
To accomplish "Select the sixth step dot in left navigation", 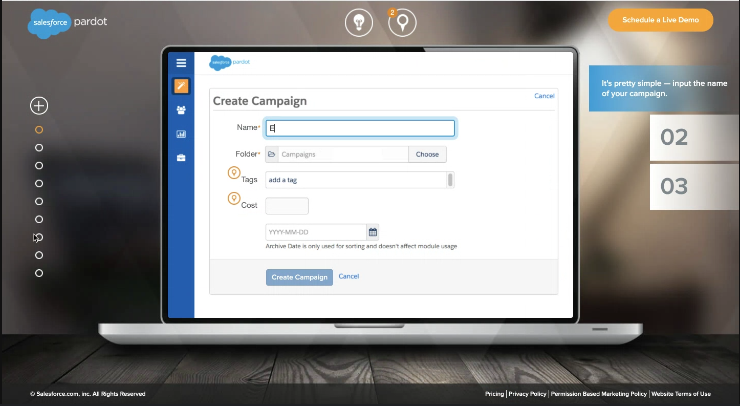I will click(39, 220).
